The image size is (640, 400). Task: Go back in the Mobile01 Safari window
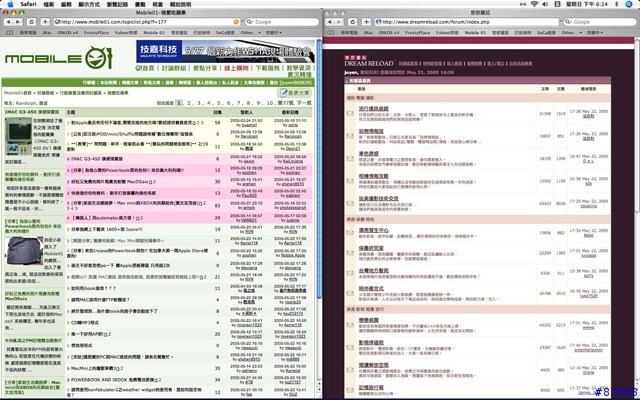pyautogui.click(x=9, y=22)
